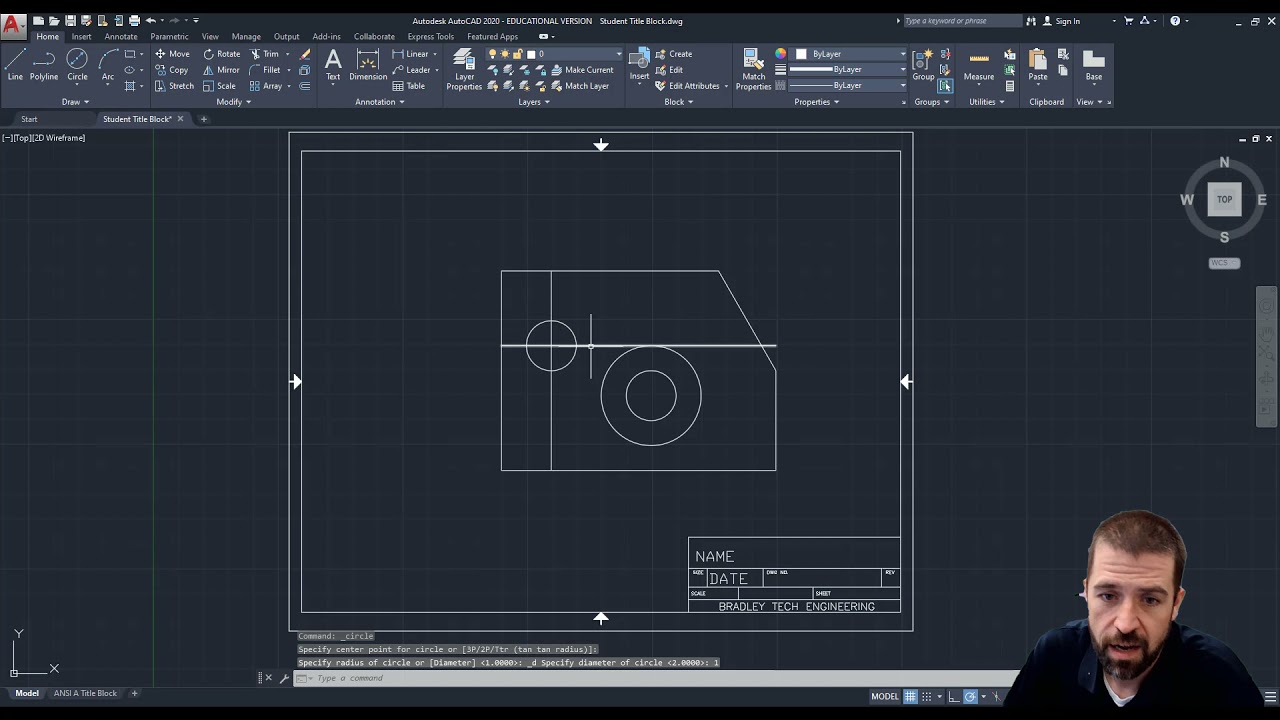
Task: Switch to ANSI A Title Block layout tab
Action: coord(85,693)
